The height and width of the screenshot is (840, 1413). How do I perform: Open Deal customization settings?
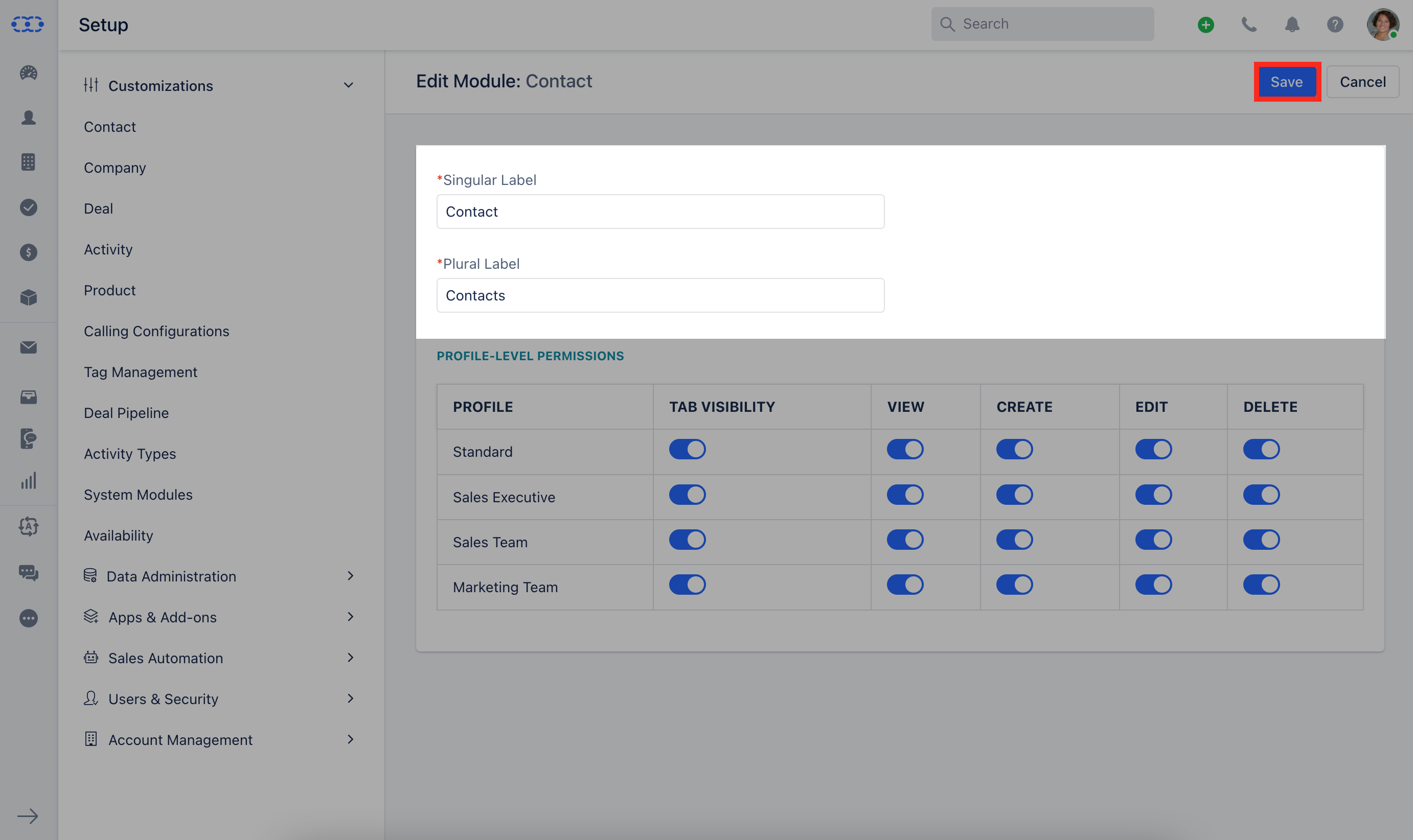click(99, 208)
